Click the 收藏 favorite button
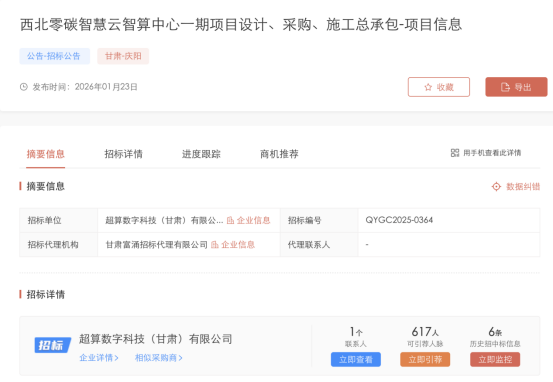Viewport: 553px width, 382px height. pos(439,87)
